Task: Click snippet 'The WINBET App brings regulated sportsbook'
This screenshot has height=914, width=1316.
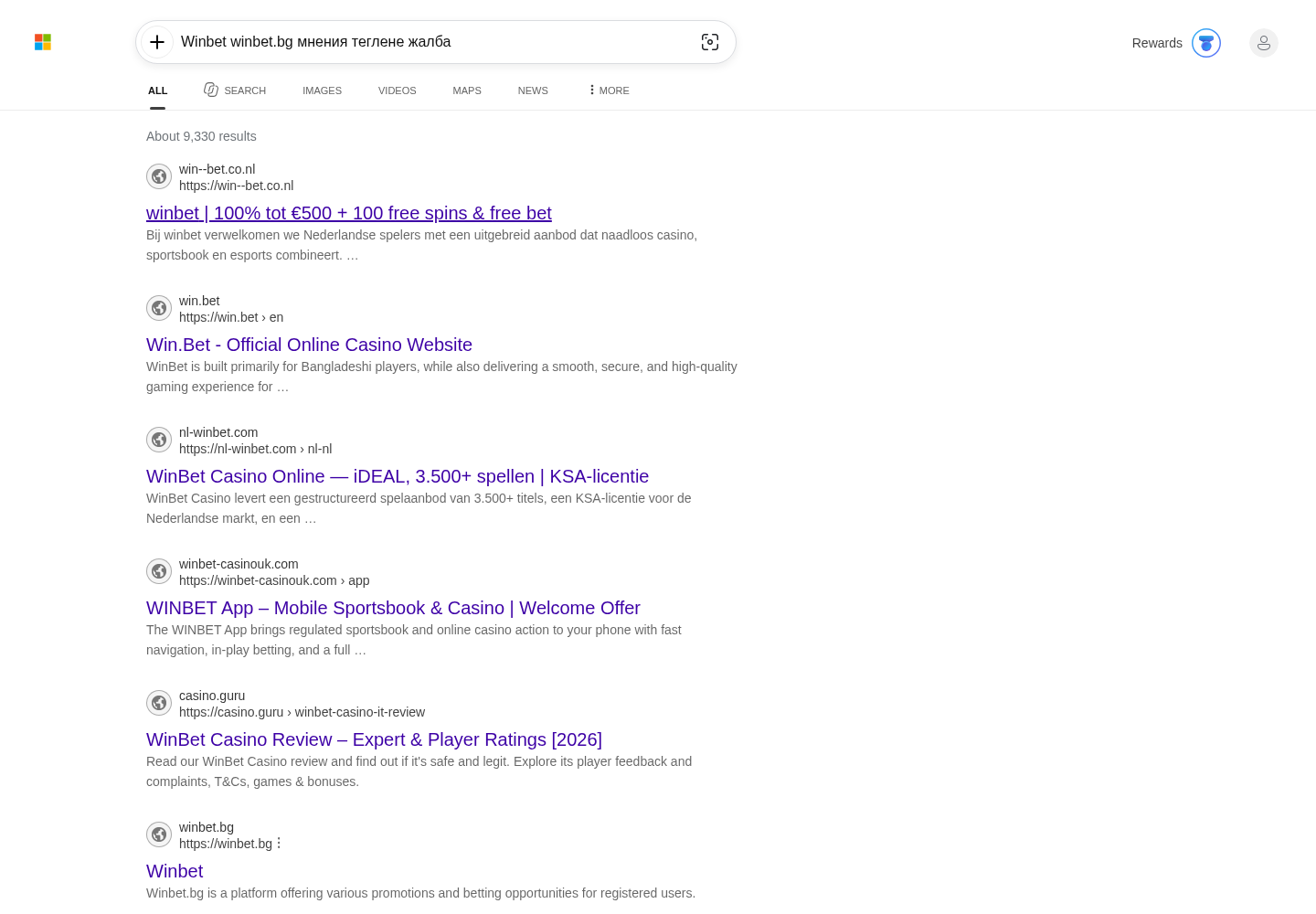Action: (414, 640)
